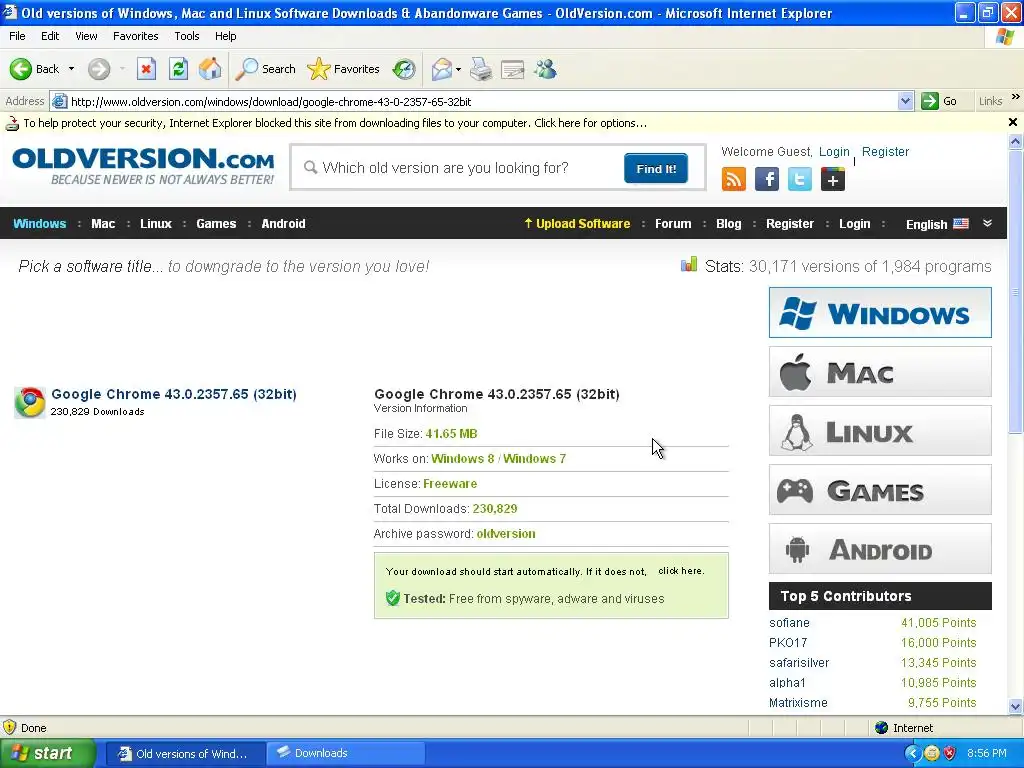Open the Tools menu
The width and height of the screenshot is (1024, 768).
(187, 36)
